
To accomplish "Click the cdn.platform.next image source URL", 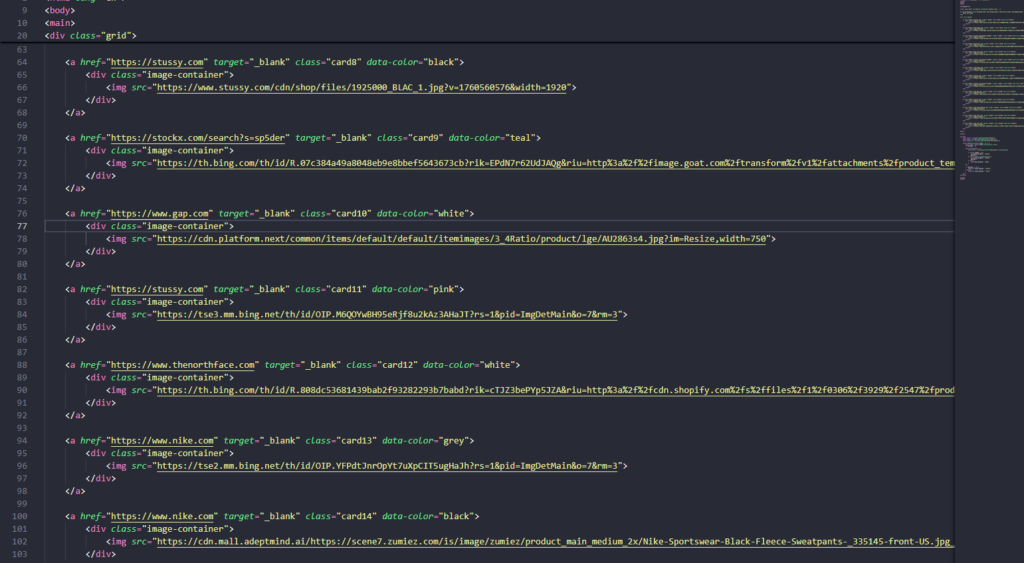I will click(465, 239).
